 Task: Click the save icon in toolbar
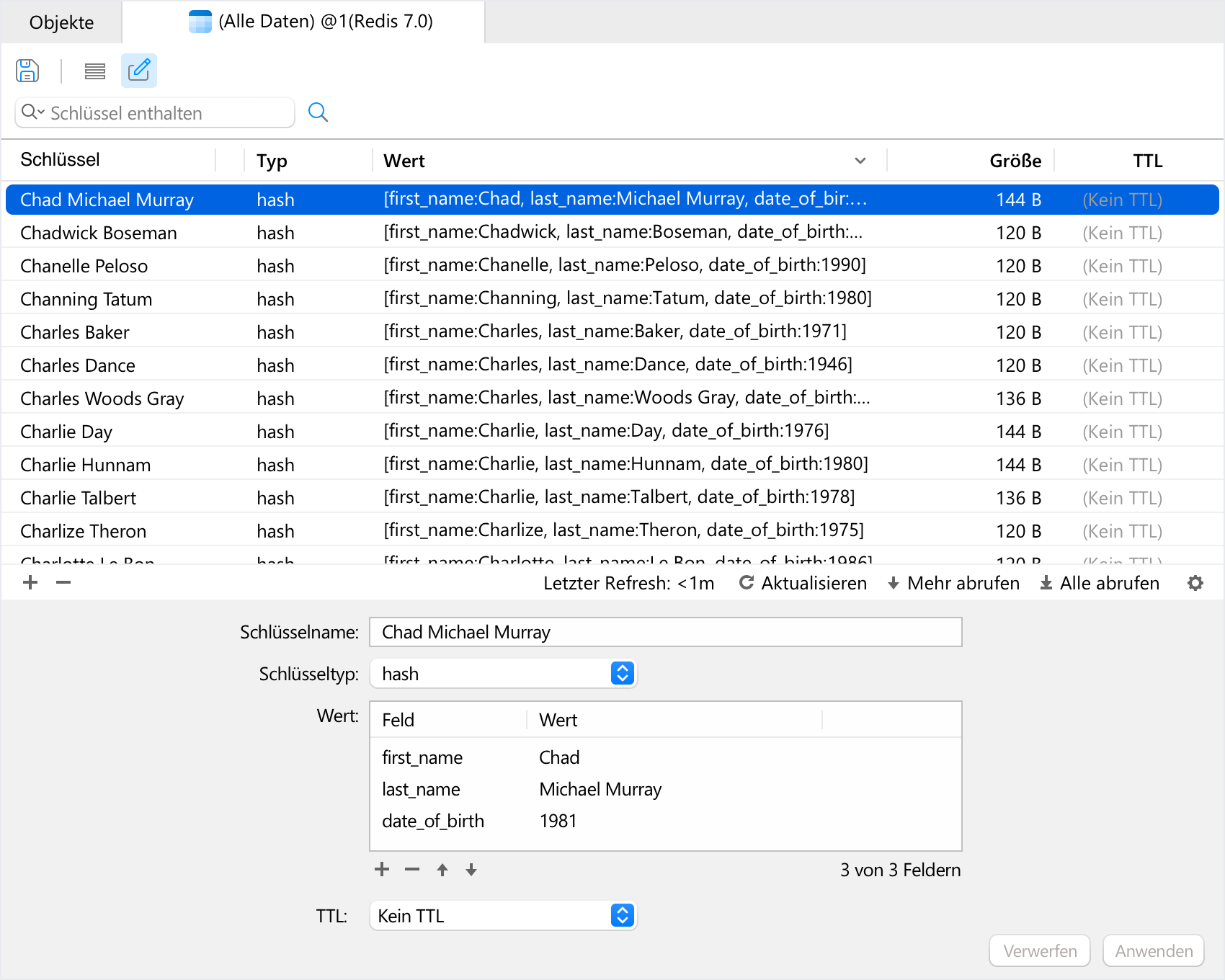[x=27, y=71]
